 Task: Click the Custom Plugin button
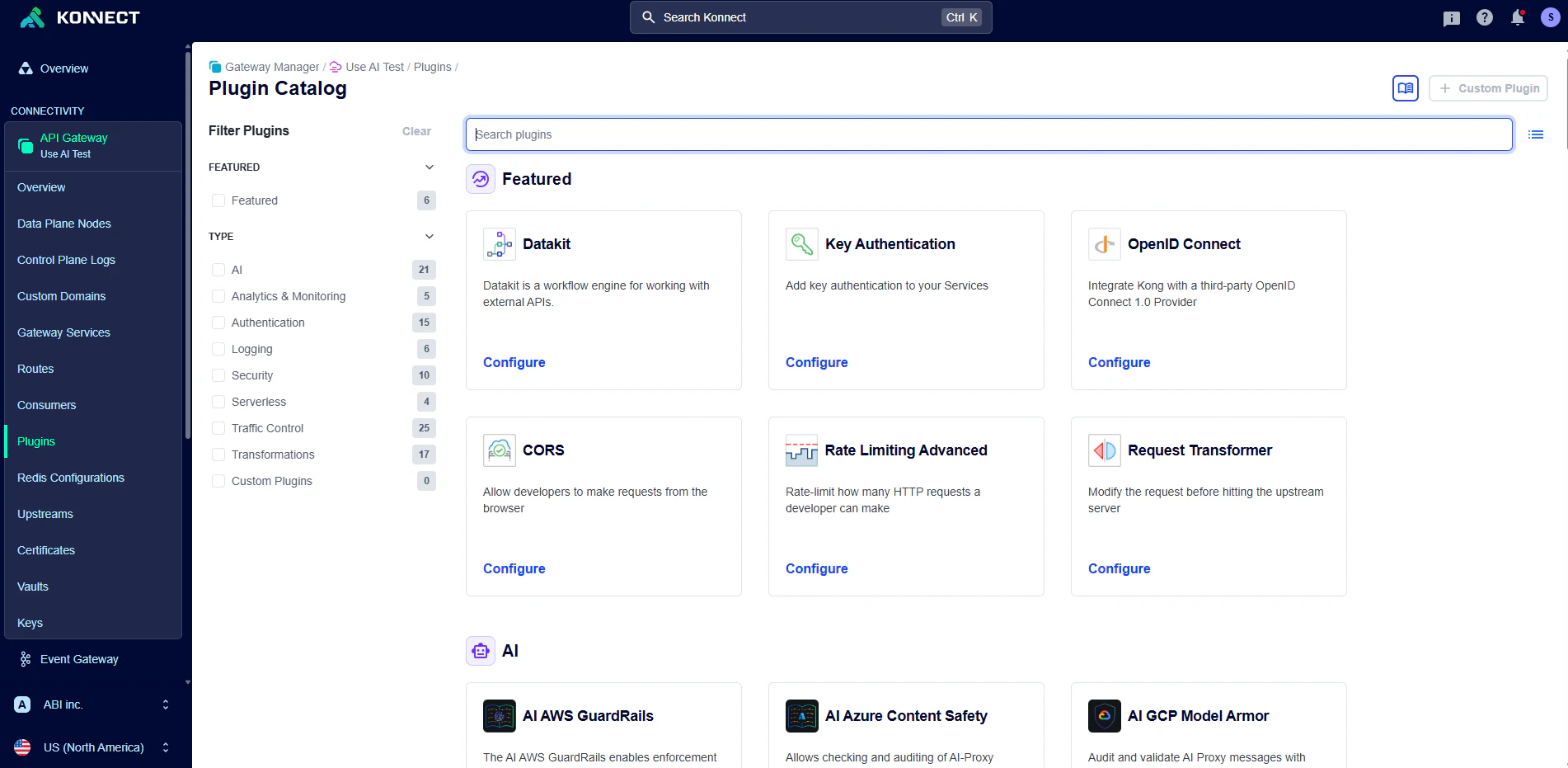click(1488, 88)
